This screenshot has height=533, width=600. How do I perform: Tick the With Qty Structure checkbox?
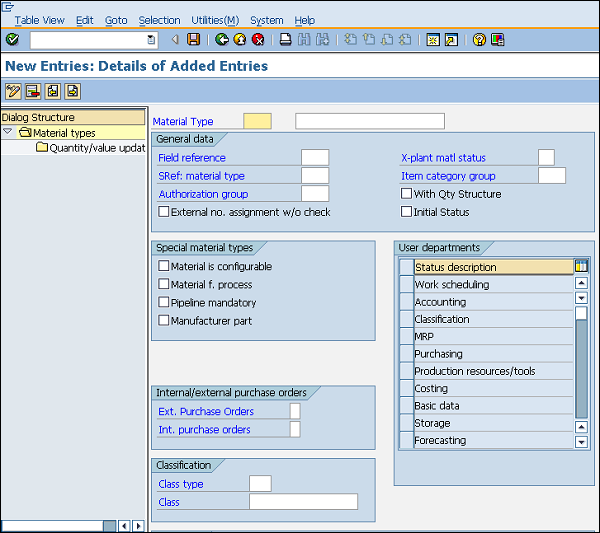tap(406, 194)
